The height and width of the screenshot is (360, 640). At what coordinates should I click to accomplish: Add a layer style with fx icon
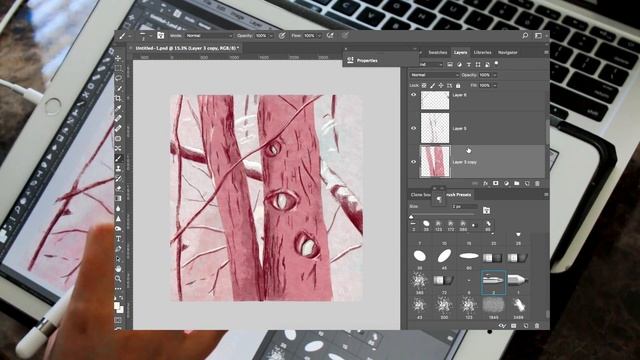[x=485, y=184]
